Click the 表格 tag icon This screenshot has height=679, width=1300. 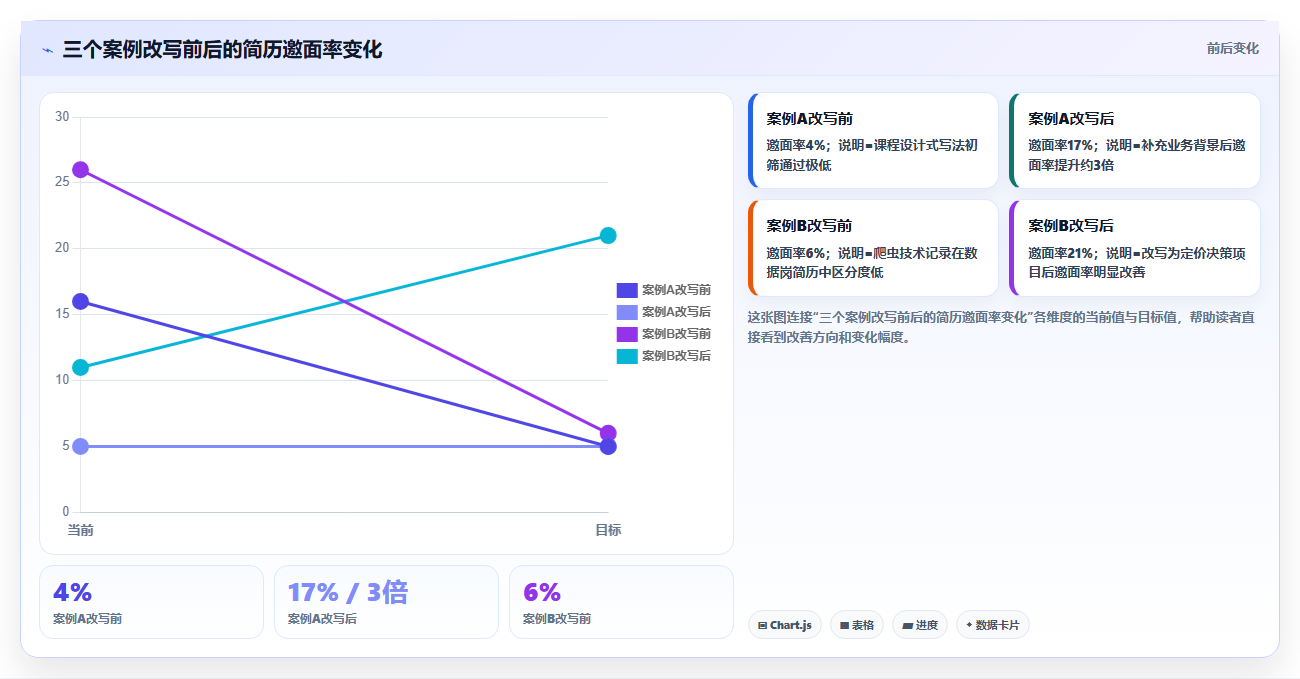click(844, 626)
